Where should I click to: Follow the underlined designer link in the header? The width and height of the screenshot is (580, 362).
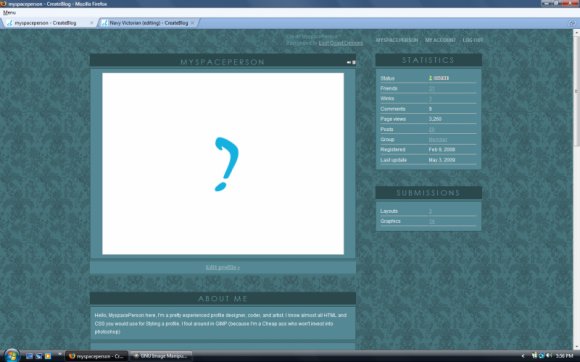tap(341, 43)
